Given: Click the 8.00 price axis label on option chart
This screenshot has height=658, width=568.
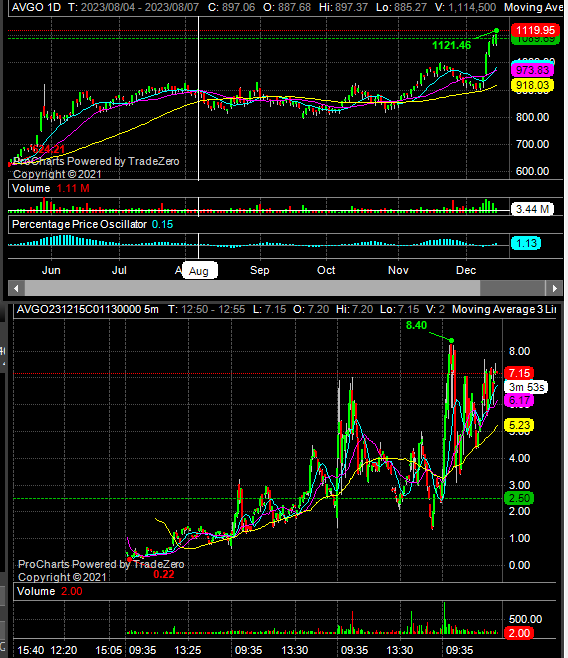Looking at the screenshot, I should coord(519,351).
